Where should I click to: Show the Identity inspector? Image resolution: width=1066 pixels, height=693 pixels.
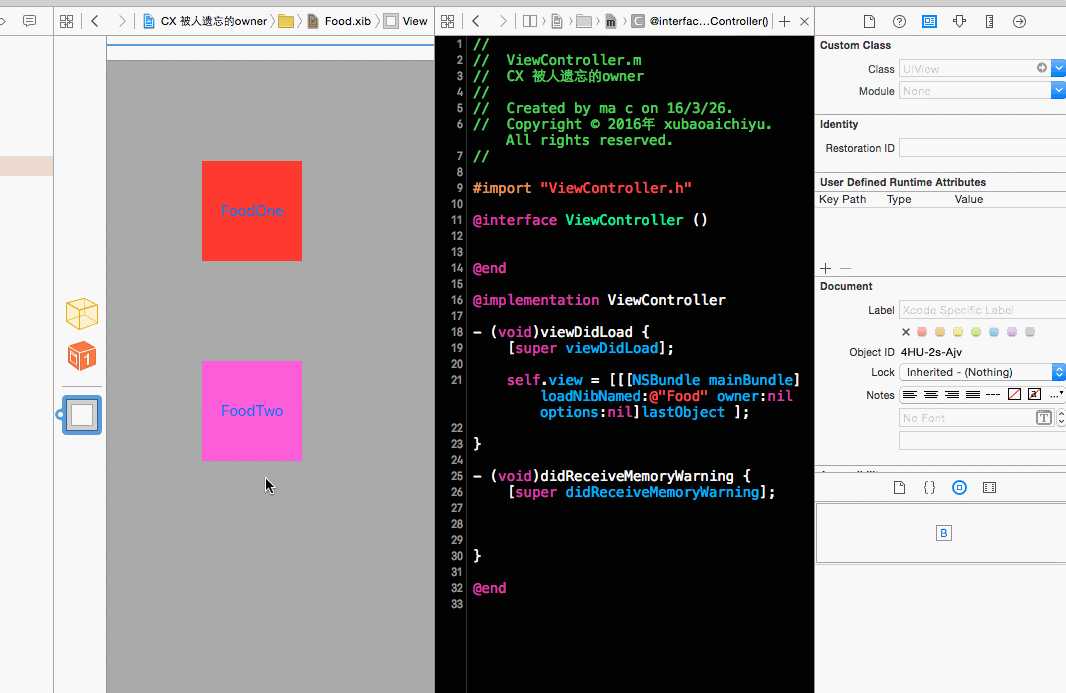click(929, 22)
